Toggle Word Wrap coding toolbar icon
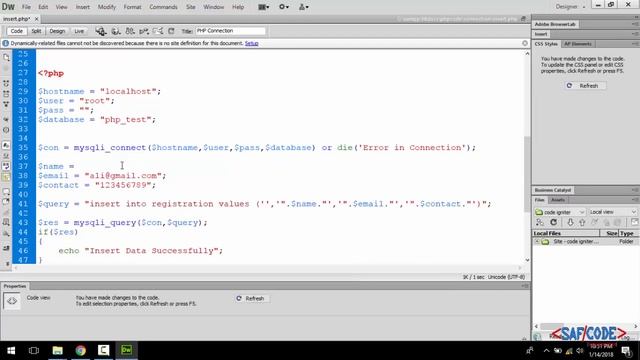 tap(6, 166)
